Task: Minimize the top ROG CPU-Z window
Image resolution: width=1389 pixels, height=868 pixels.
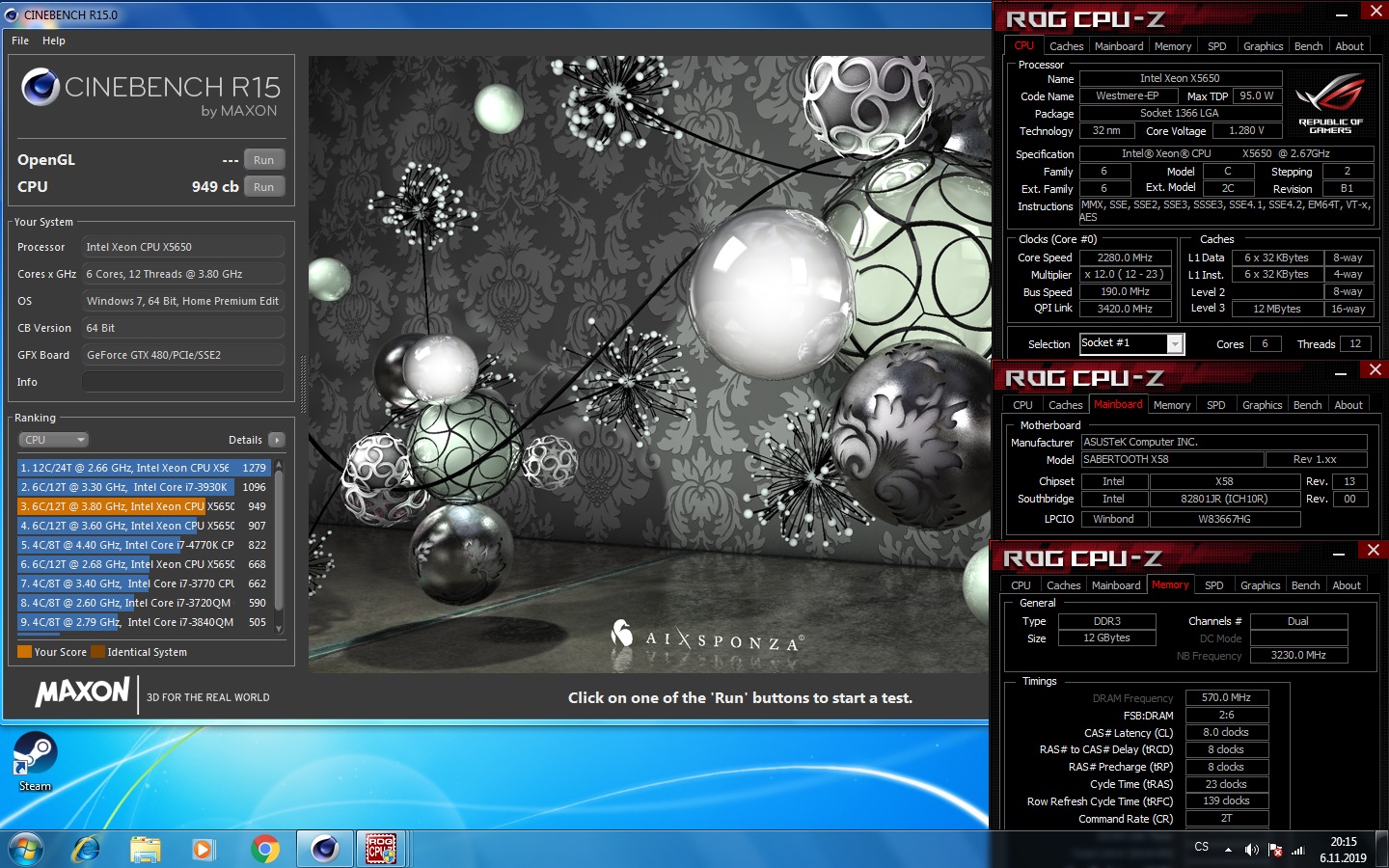Action: click(1342, 15)
